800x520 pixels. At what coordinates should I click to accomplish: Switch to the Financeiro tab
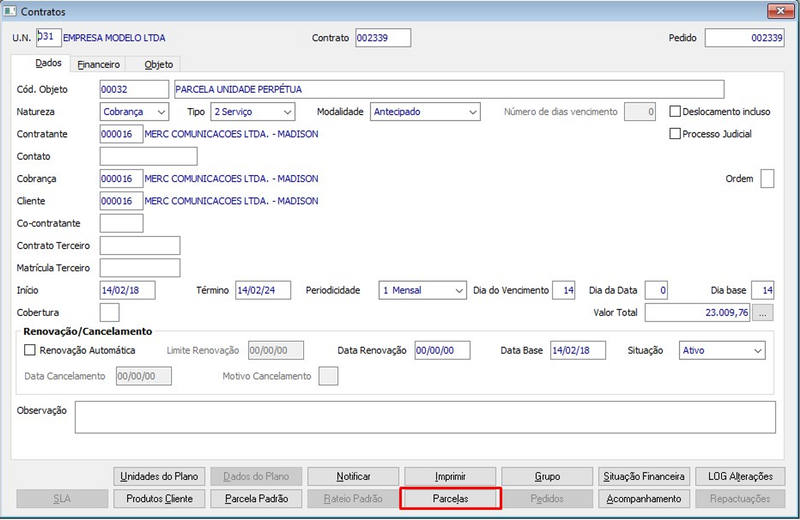(98, 64)
